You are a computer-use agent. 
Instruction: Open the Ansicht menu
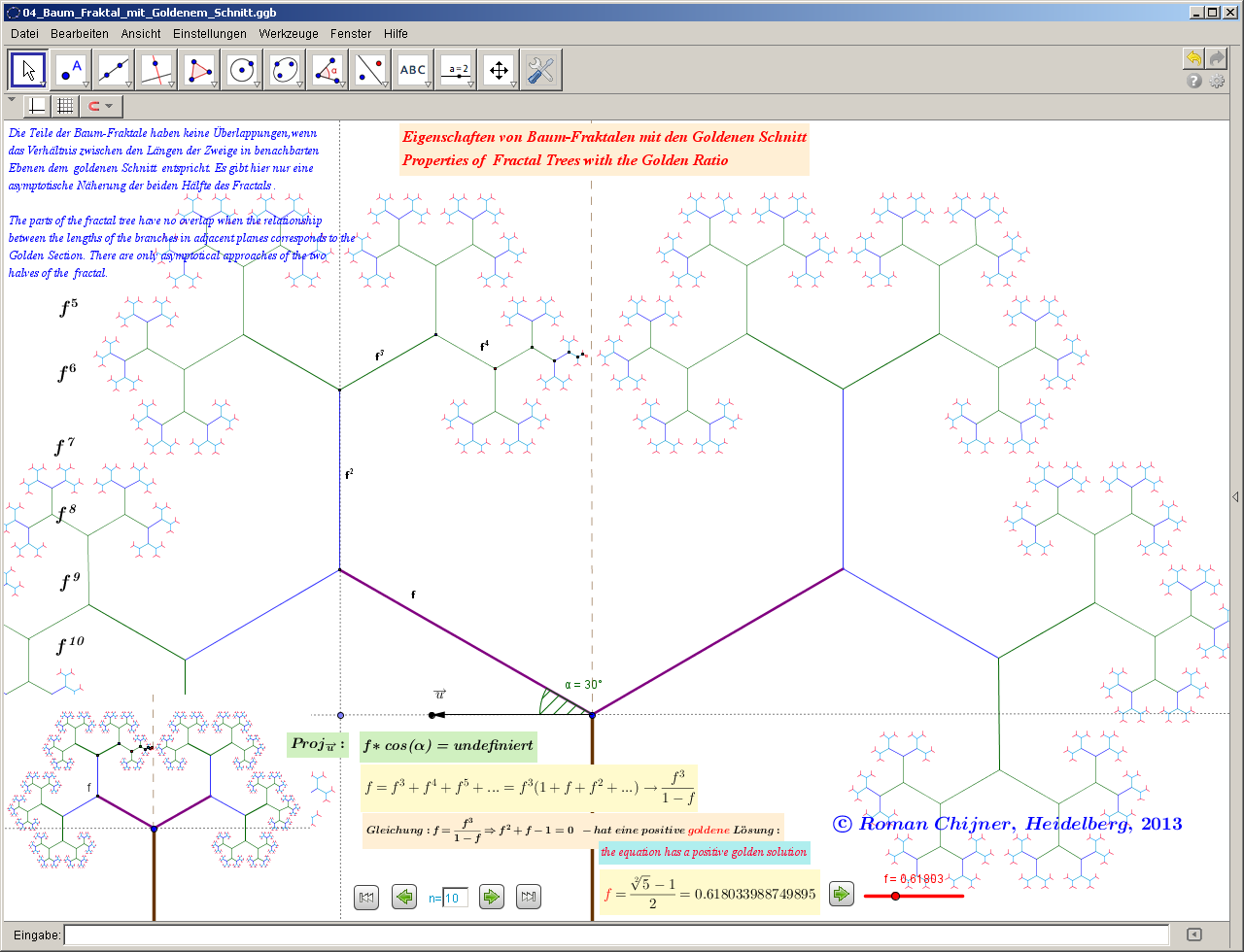(x=141, y=33)
